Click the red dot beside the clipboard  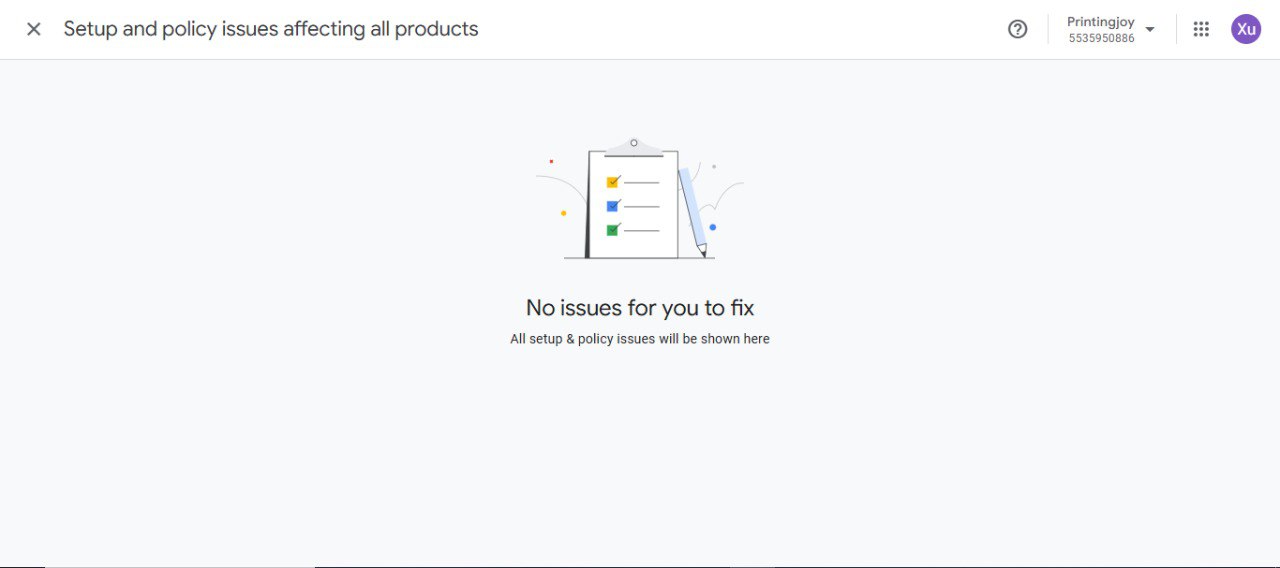pyautogui.click(x=551, y=161)
